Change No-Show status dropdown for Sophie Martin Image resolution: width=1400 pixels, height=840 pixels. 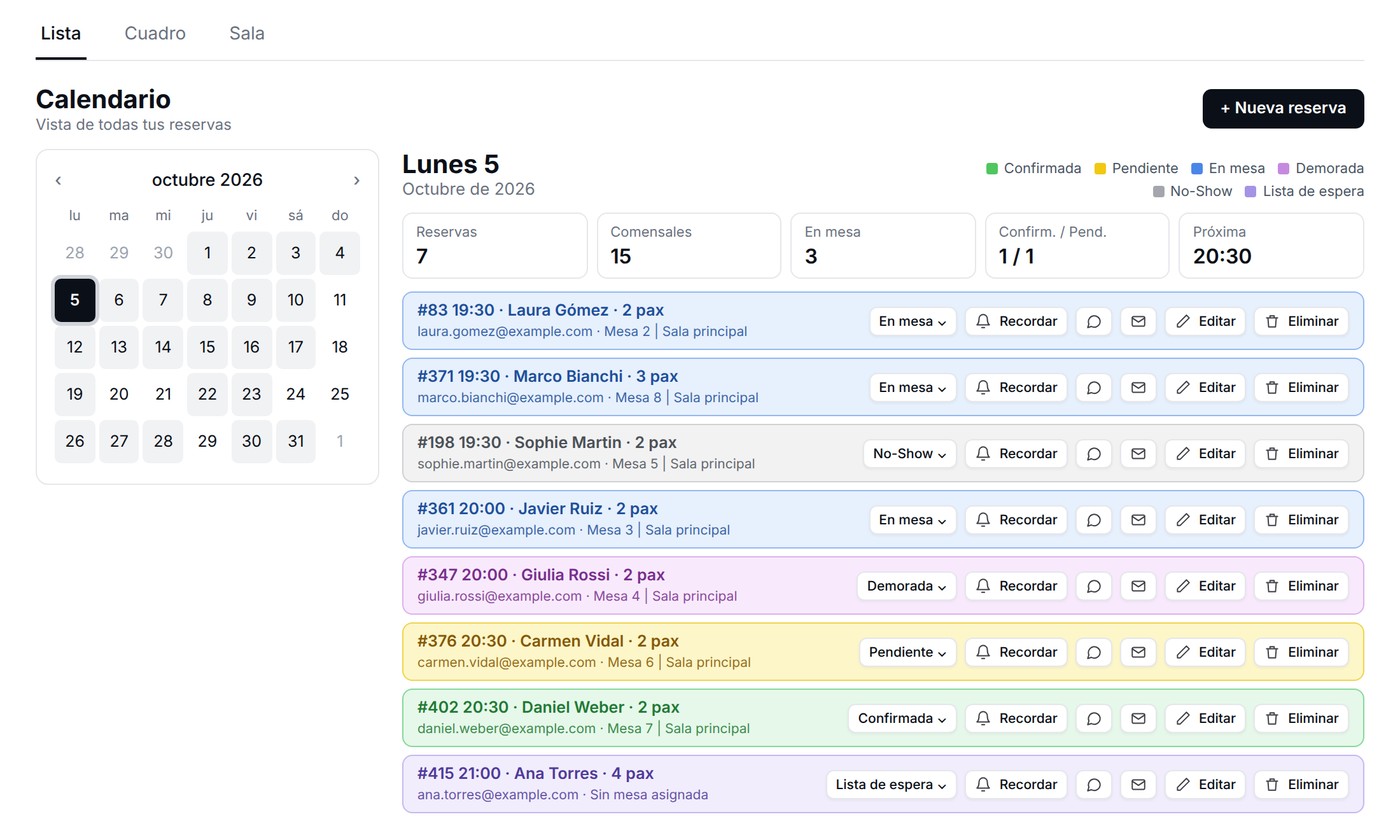tap(910, 453)
